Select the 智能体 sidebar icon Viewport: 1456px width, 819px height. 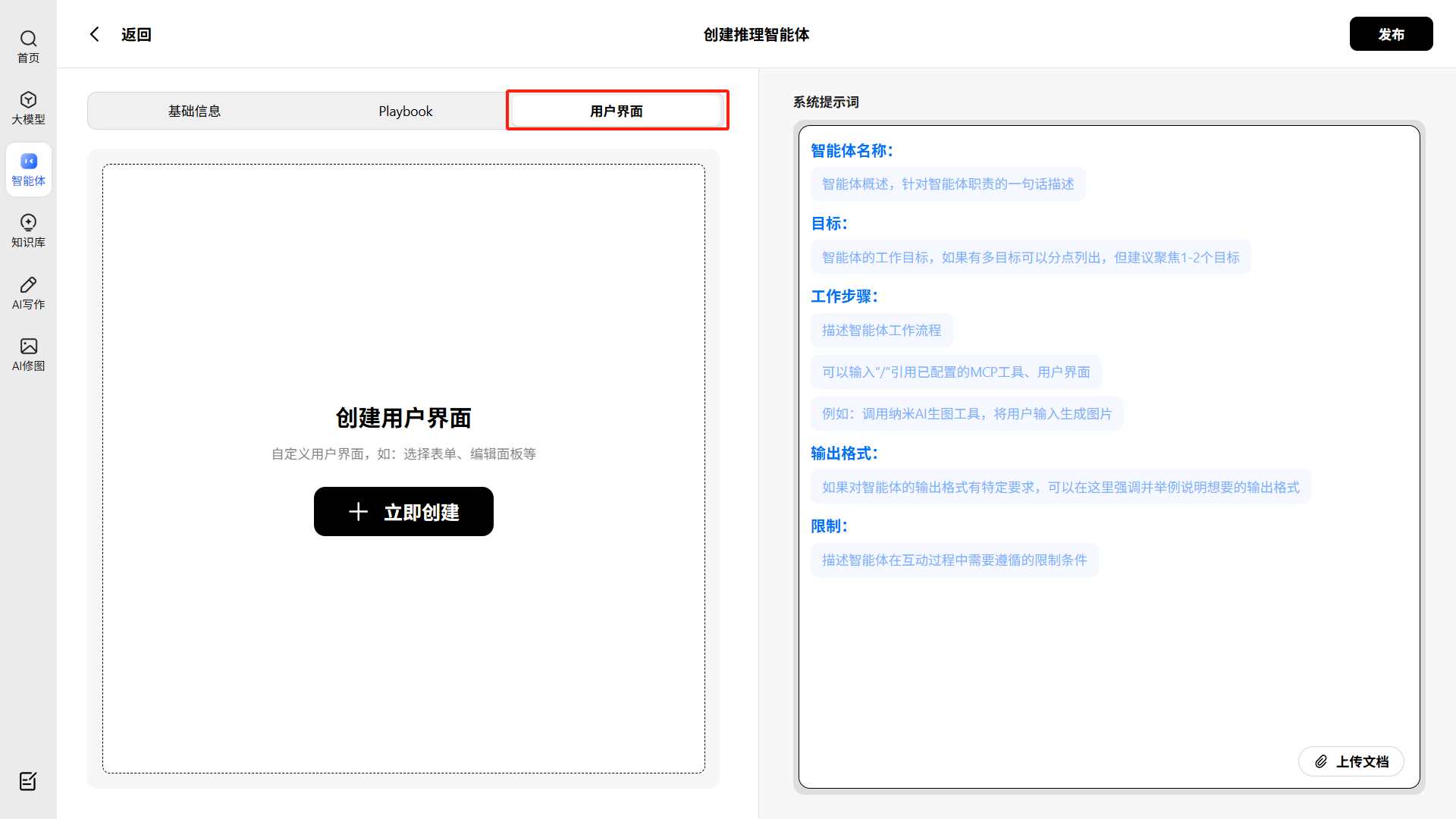click(28, 162)
